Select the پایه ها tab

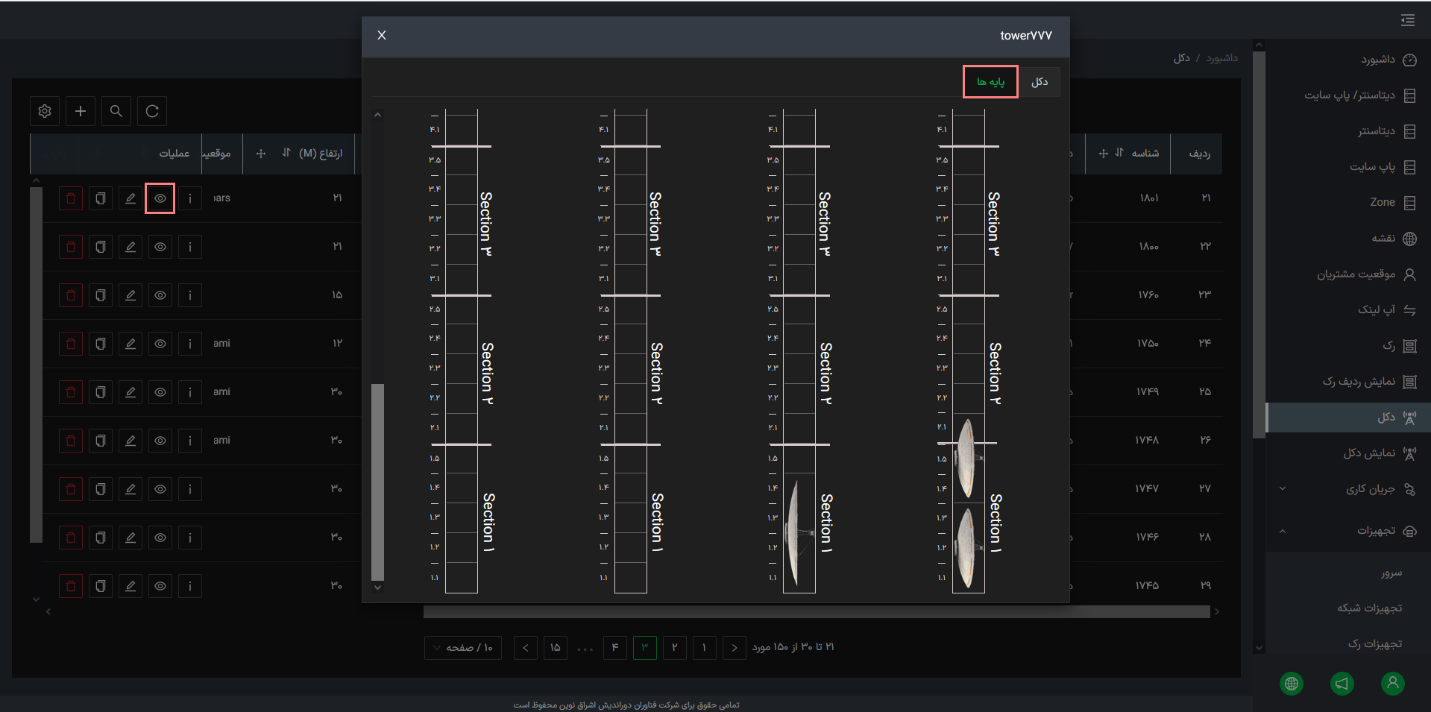(991, 82)
